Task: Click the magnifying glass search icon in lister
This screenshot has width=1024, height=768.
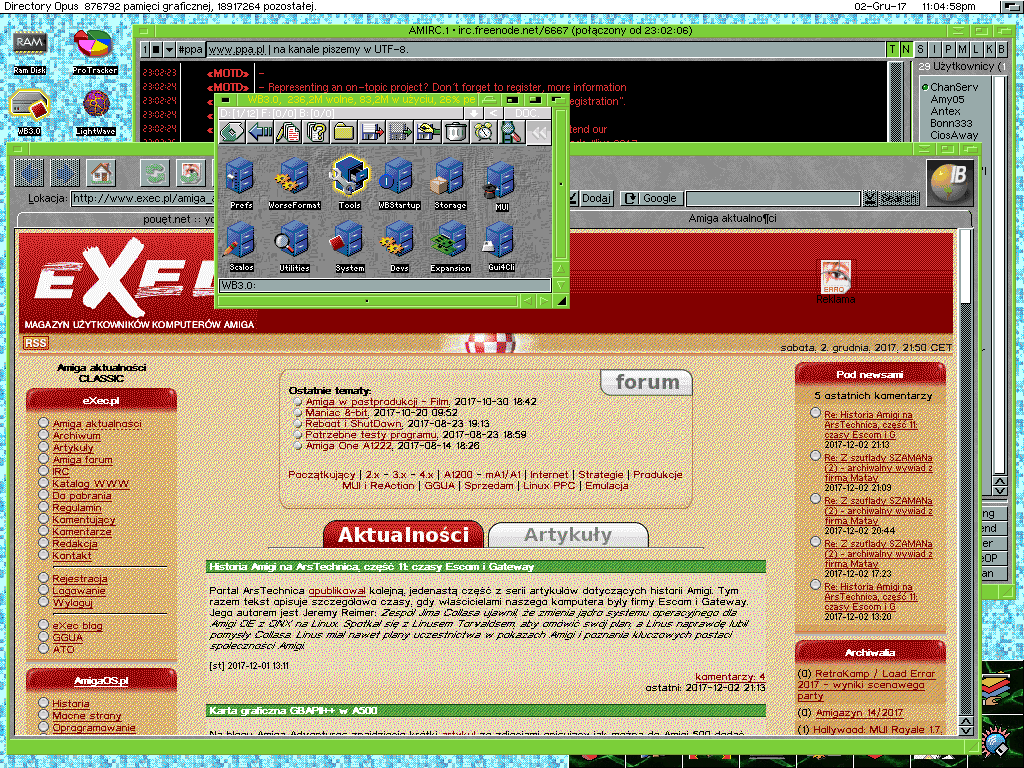Action: [511, 133]
